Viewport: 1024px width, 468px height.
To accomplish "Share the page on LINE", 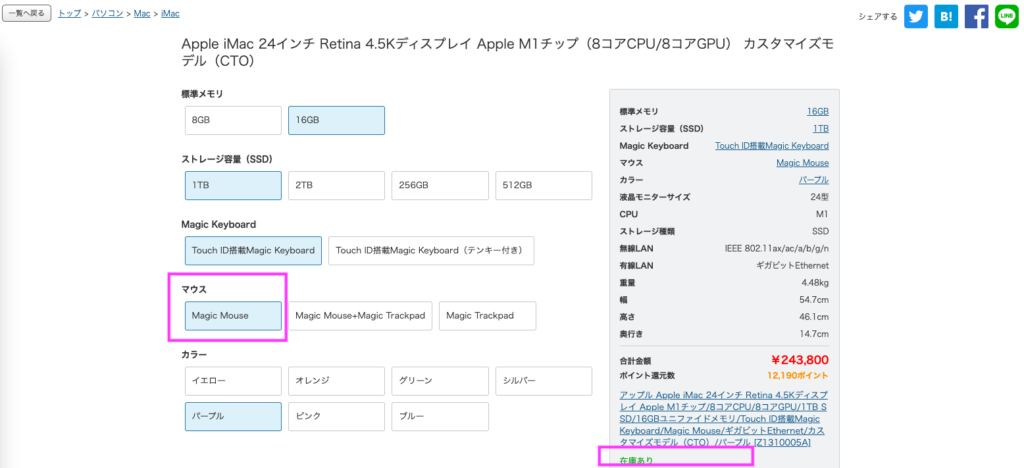I will click(1006, 17).
